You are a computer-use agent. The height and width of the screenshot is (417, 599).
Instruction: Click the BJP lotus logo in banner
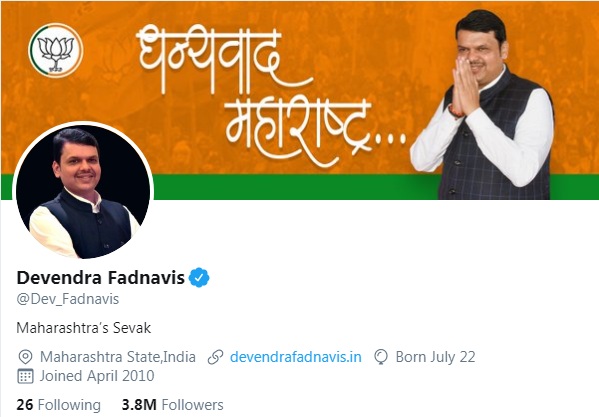56,50
